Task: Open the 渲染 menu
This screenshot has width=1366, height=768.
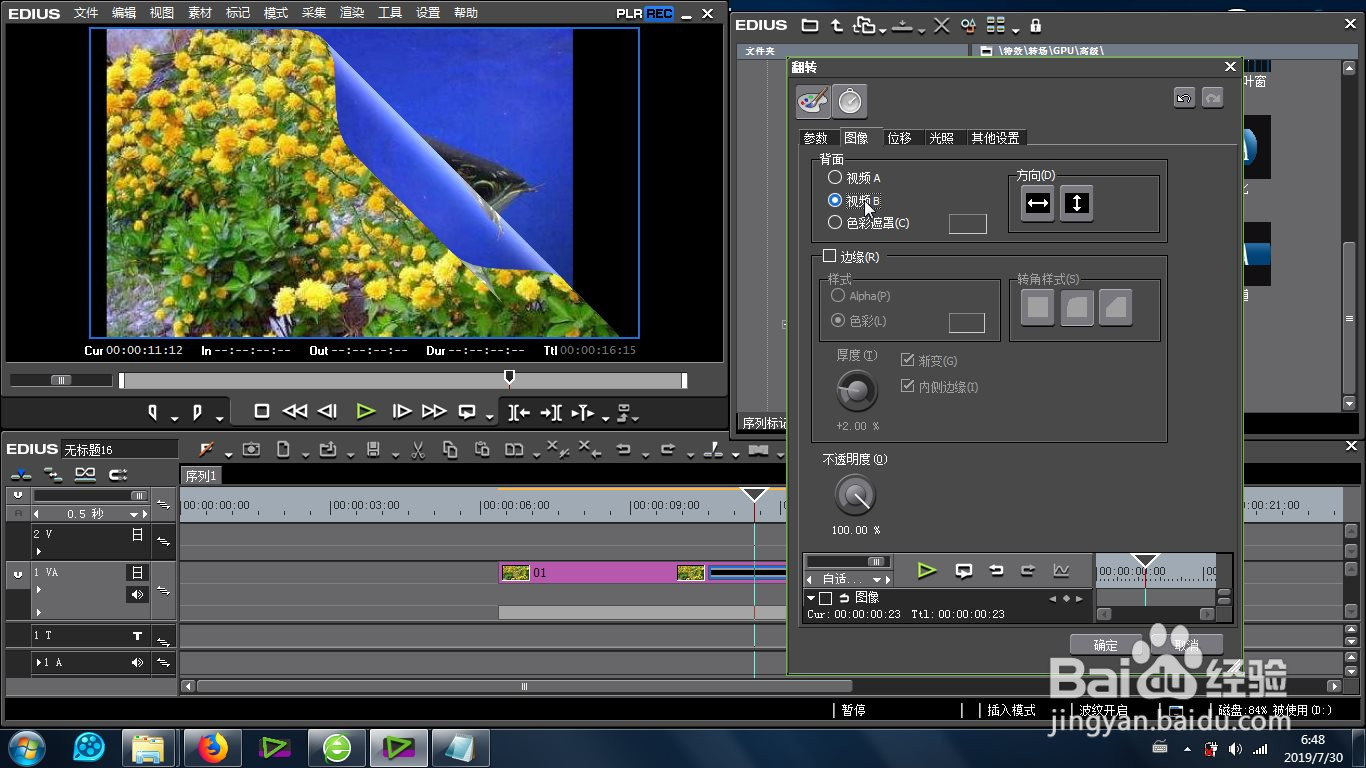Action: 352,13
